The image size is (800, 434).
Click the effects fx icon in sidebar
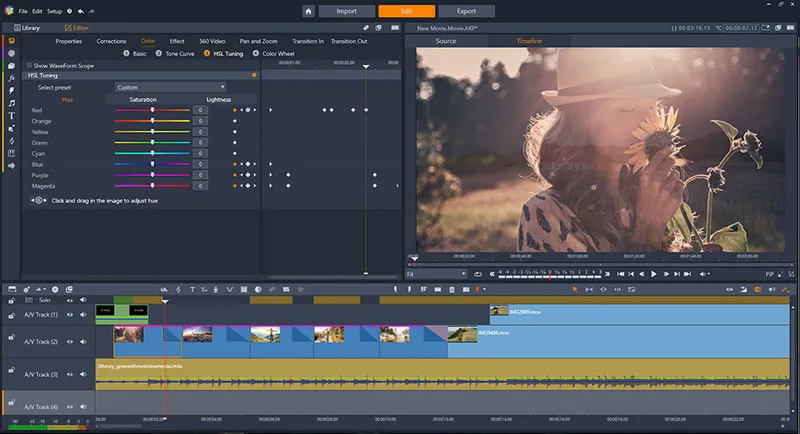tap(11, 78)
